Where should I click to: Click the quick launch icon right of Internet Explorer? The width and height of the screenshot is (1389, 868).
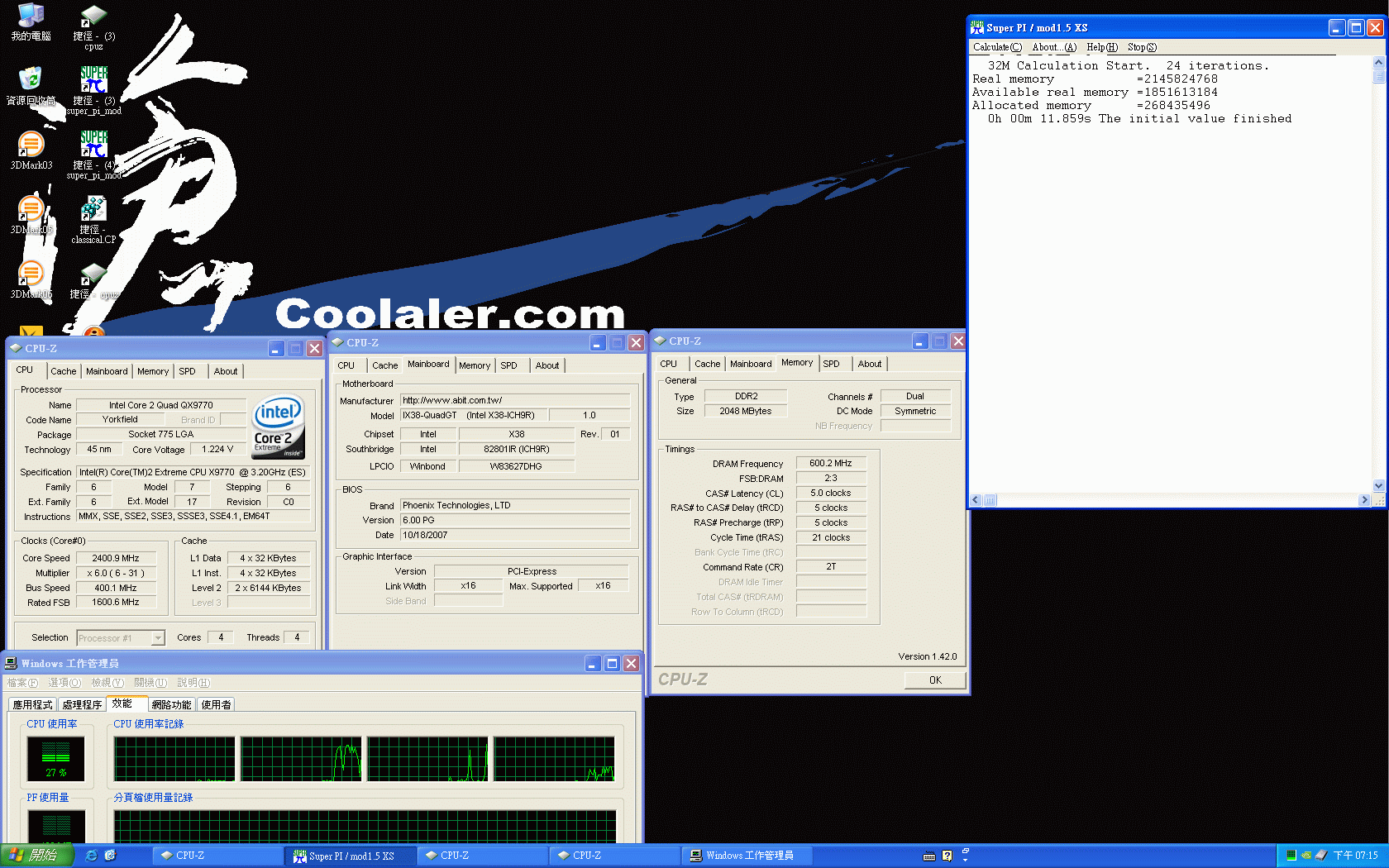(x=110, y=856)
